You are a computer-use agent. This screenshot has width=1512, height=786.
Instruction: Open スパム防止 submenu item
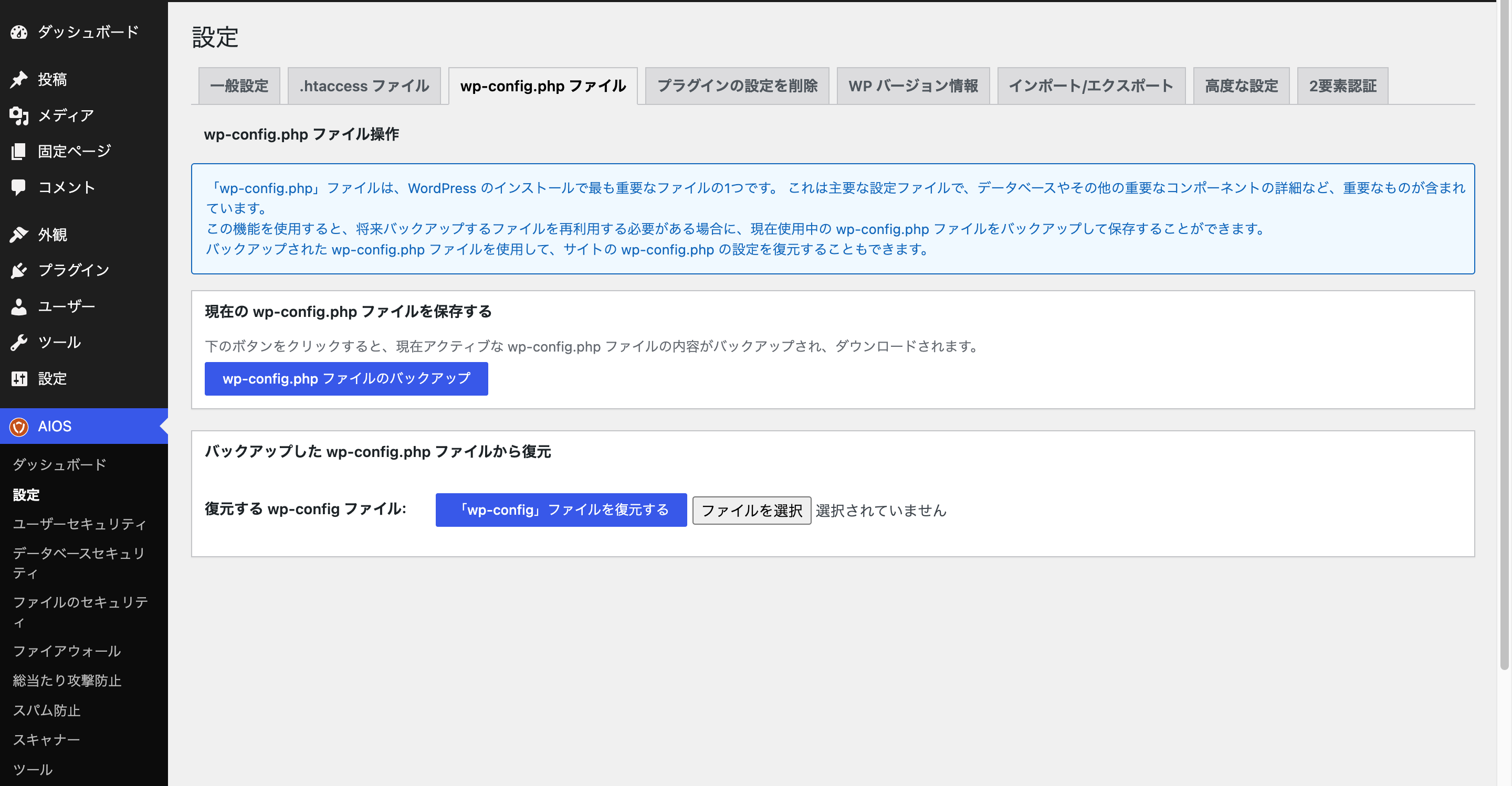click(x=47, y=710)
